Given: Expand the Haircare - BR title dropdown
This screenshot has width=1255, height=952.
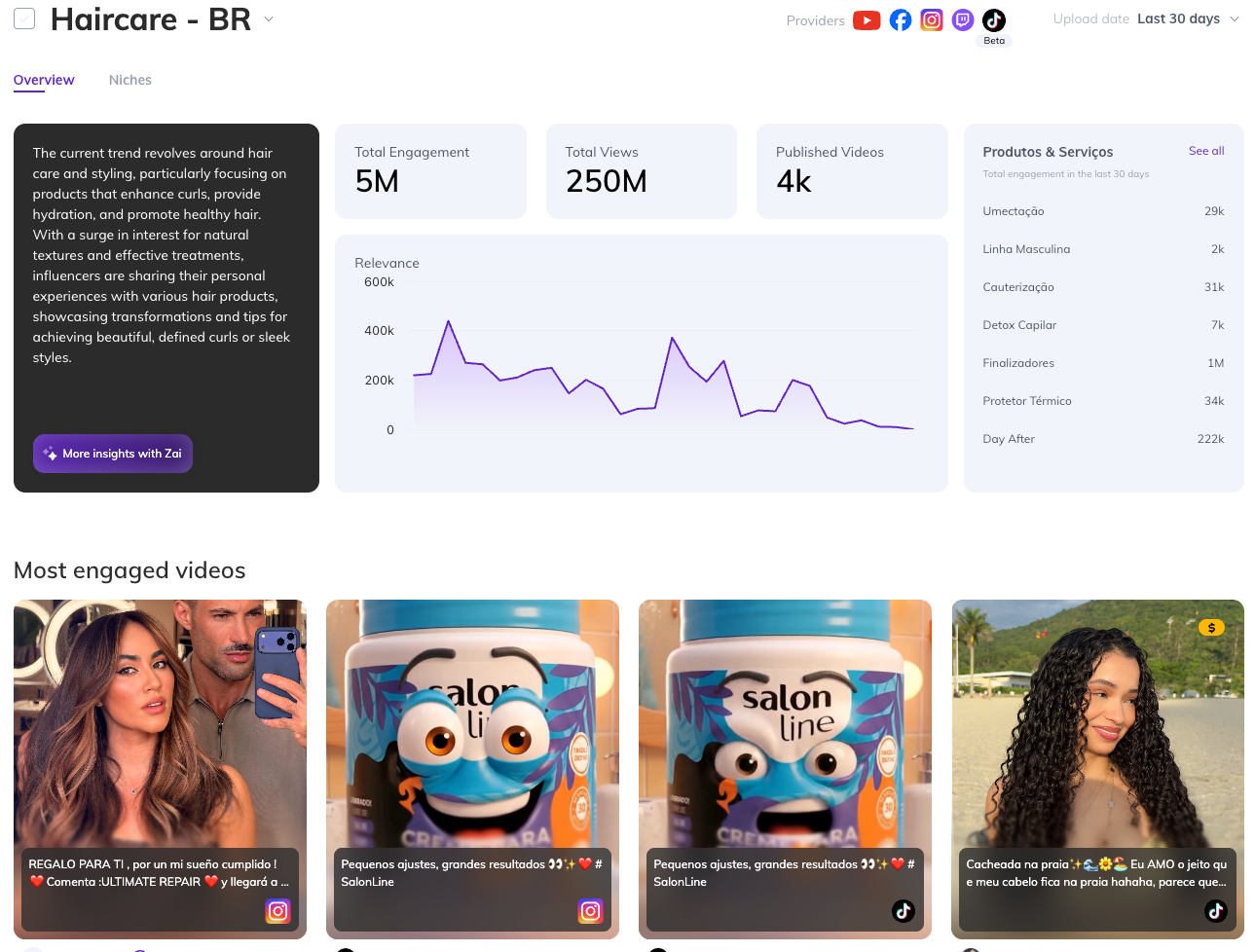Looking at the screenshot, I should tap(269, 18).
